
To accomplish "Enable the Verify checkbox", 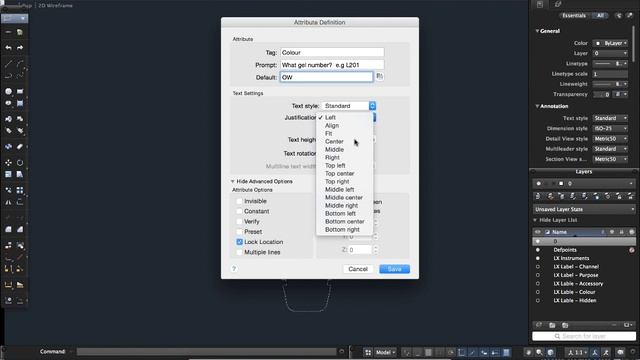I will point(239,222).
